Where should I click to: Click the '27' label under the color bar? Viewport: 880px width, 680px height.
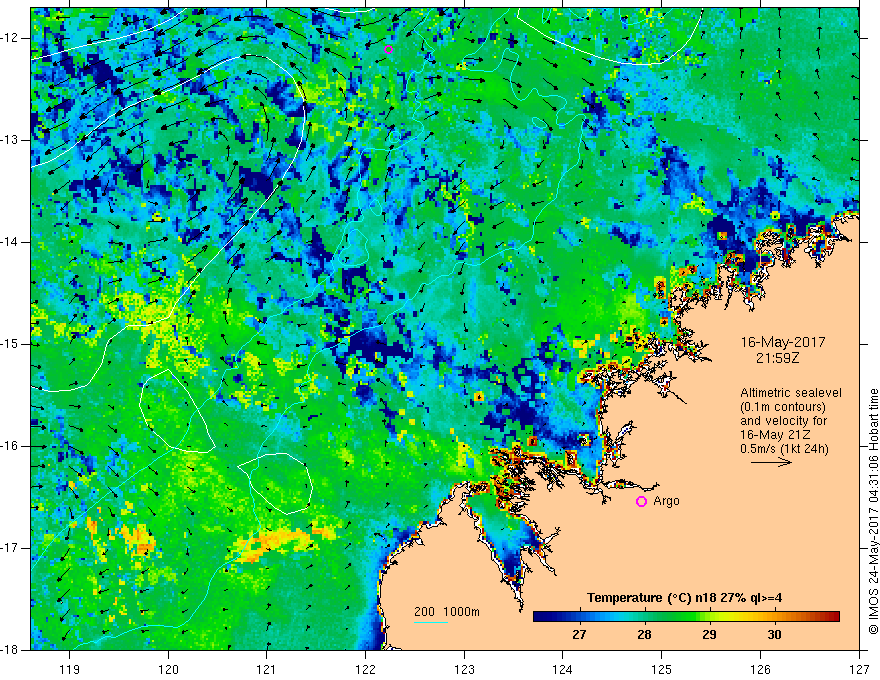click(x=579, y=635)
